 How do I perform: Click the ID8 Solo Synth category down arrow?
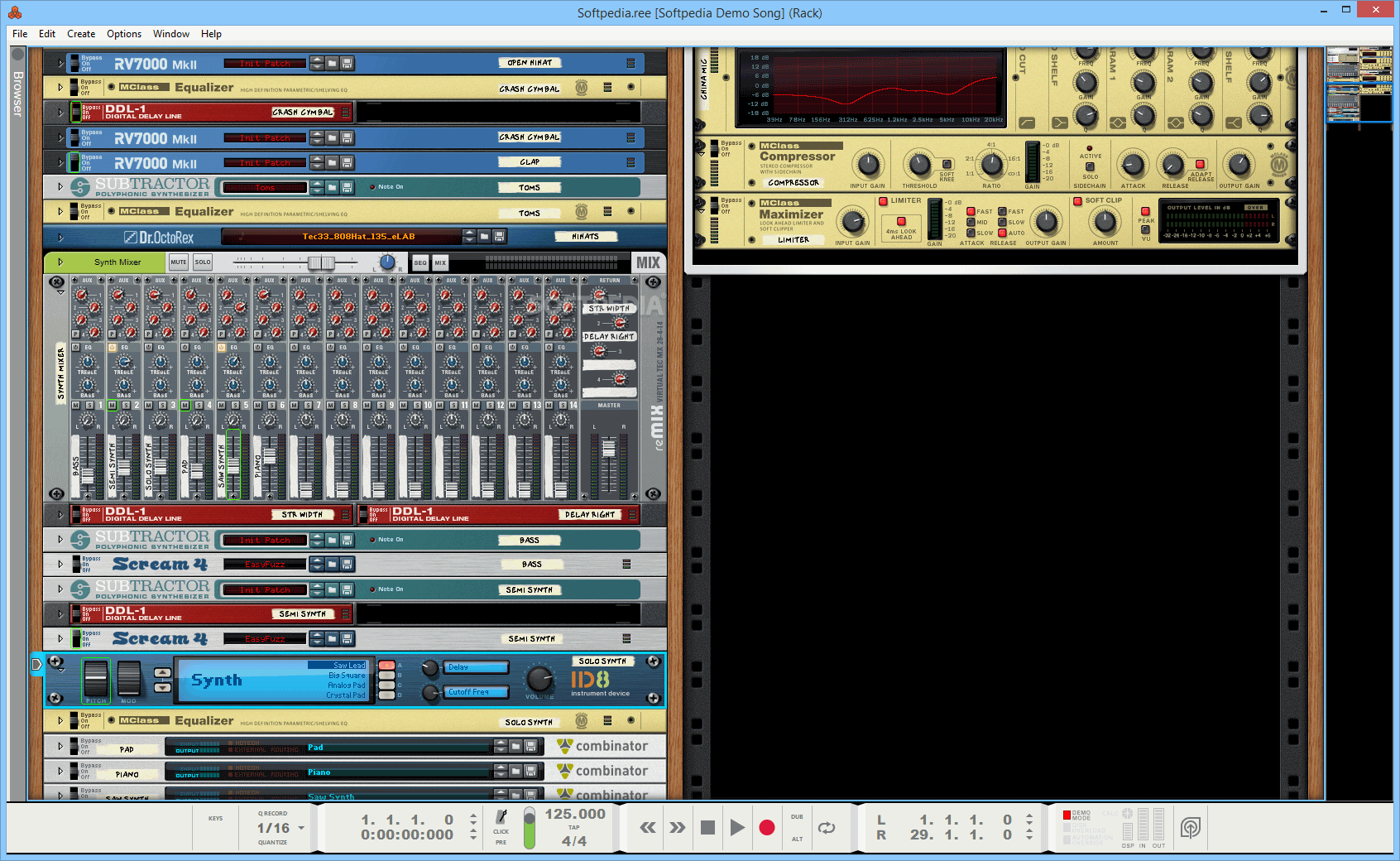point(163,688)
